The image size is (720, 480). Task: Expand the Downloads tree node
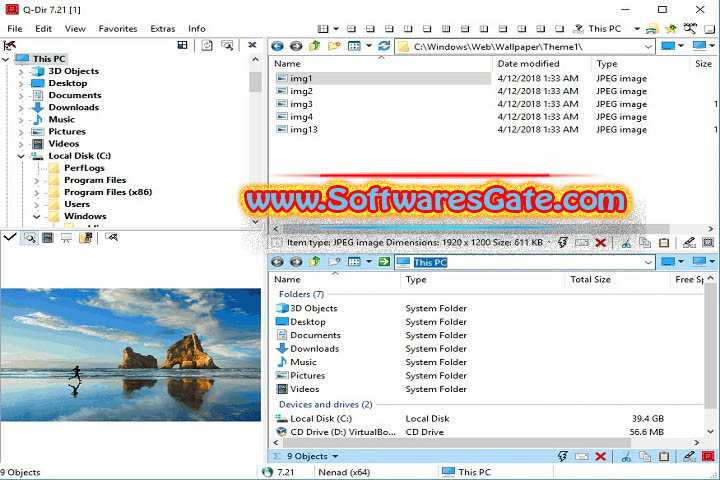[21, 108]
